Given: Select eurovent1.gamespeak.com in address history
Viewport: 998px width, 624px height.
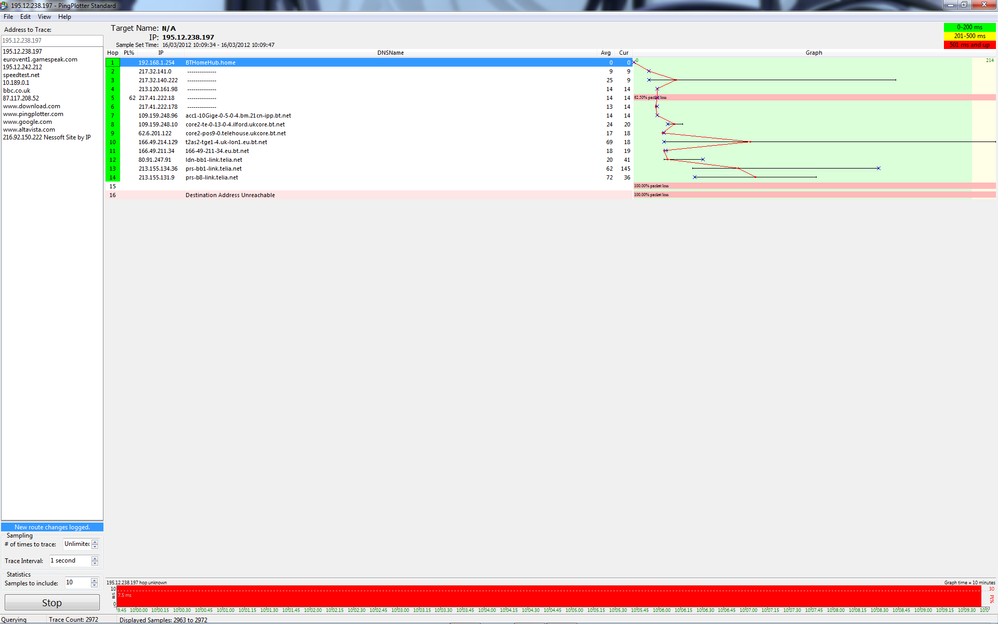Looking at the screenshot, I should (40, 59).
